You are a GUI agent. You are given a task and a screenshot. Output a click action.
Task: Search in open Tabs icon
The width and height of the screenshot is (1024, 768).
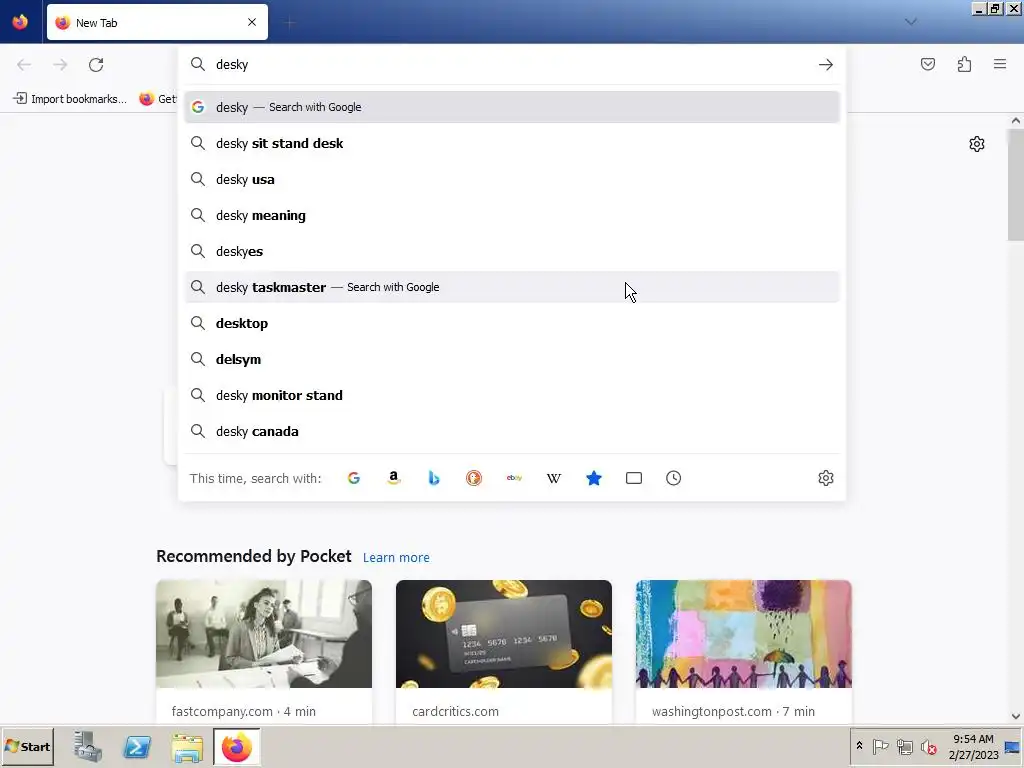click(x=633, y=478)
